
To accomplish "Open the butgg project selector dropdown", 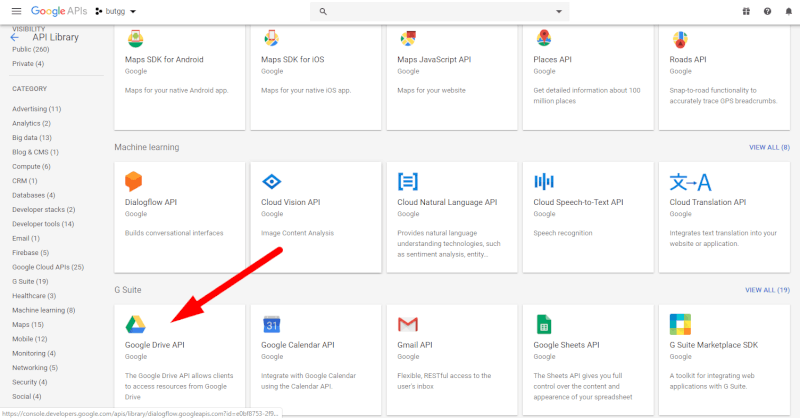I will coord(115,11).
